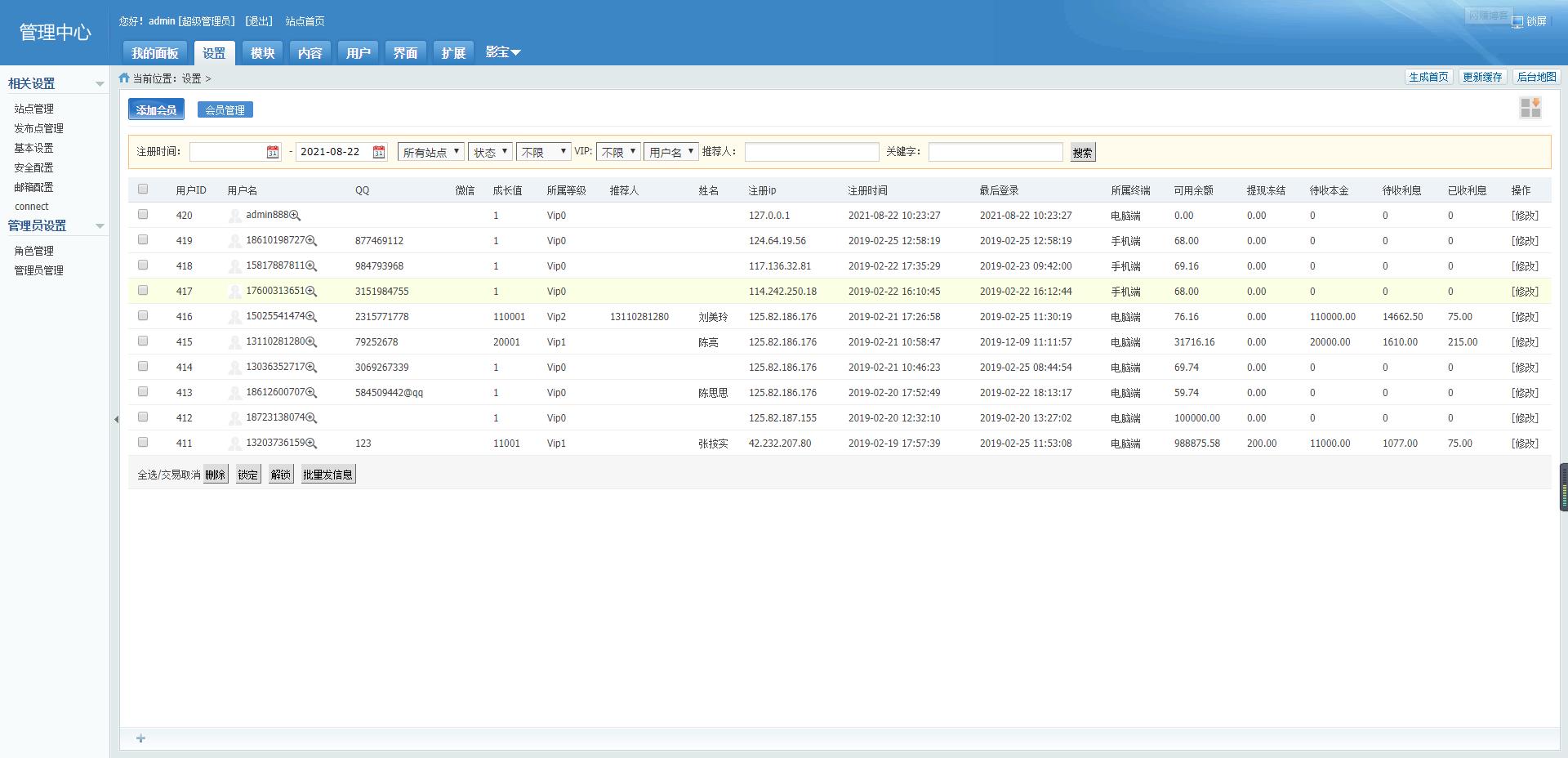Viewport: 1568px width, 758px height.
Task: Switch to 扩展 tab
Action: [x=453, y=53]
